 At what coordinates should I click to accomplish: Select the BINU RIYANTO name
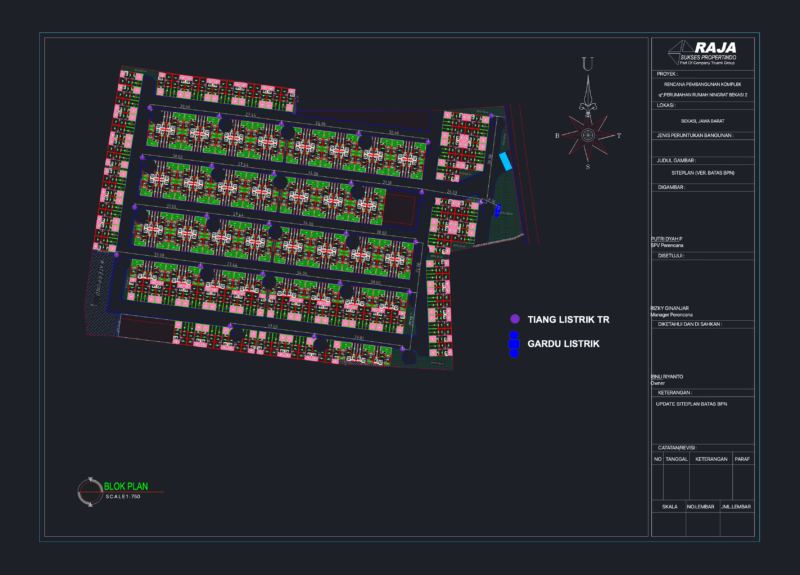[x=667, y=377]
